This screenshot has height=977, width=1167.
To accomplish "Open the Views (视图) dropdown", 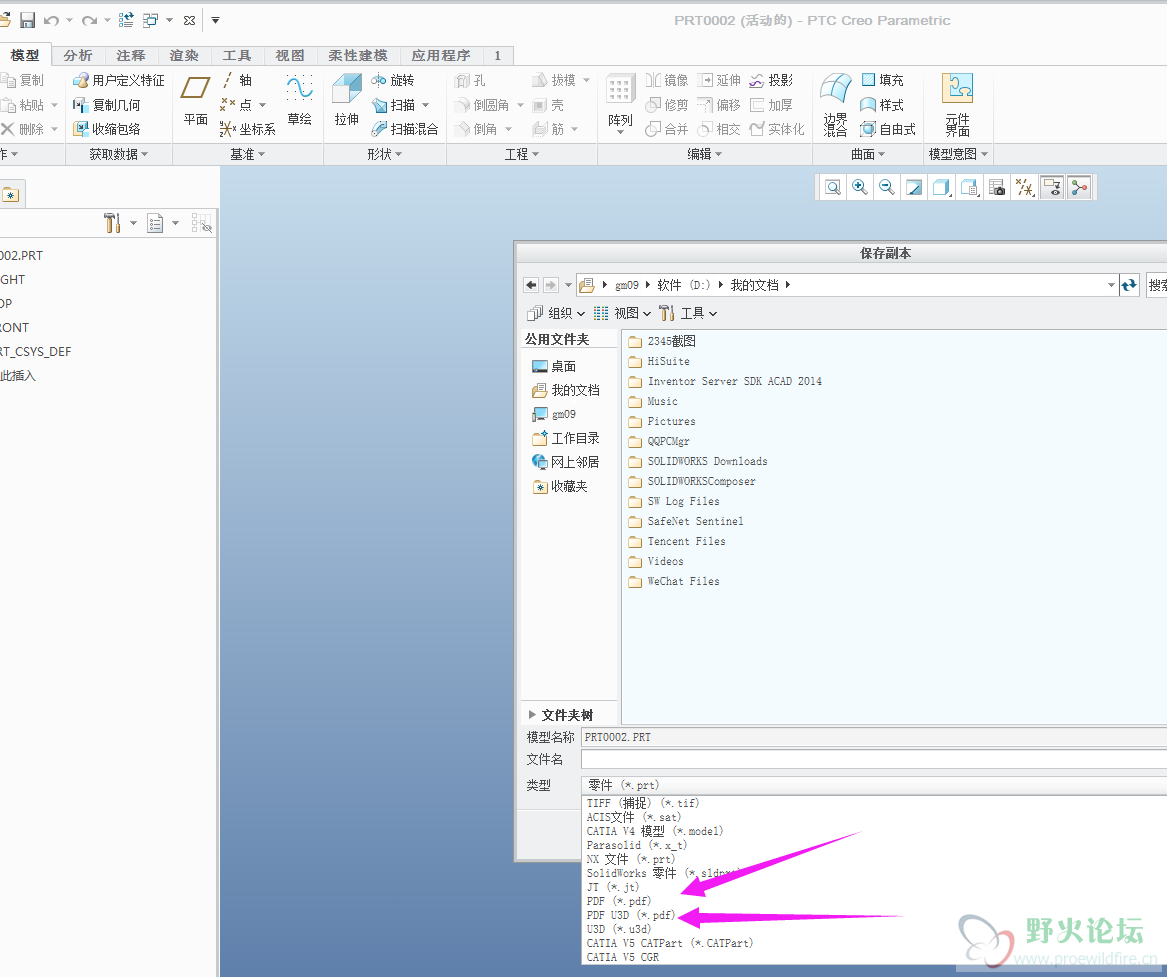I will click(x=622, y=313).
